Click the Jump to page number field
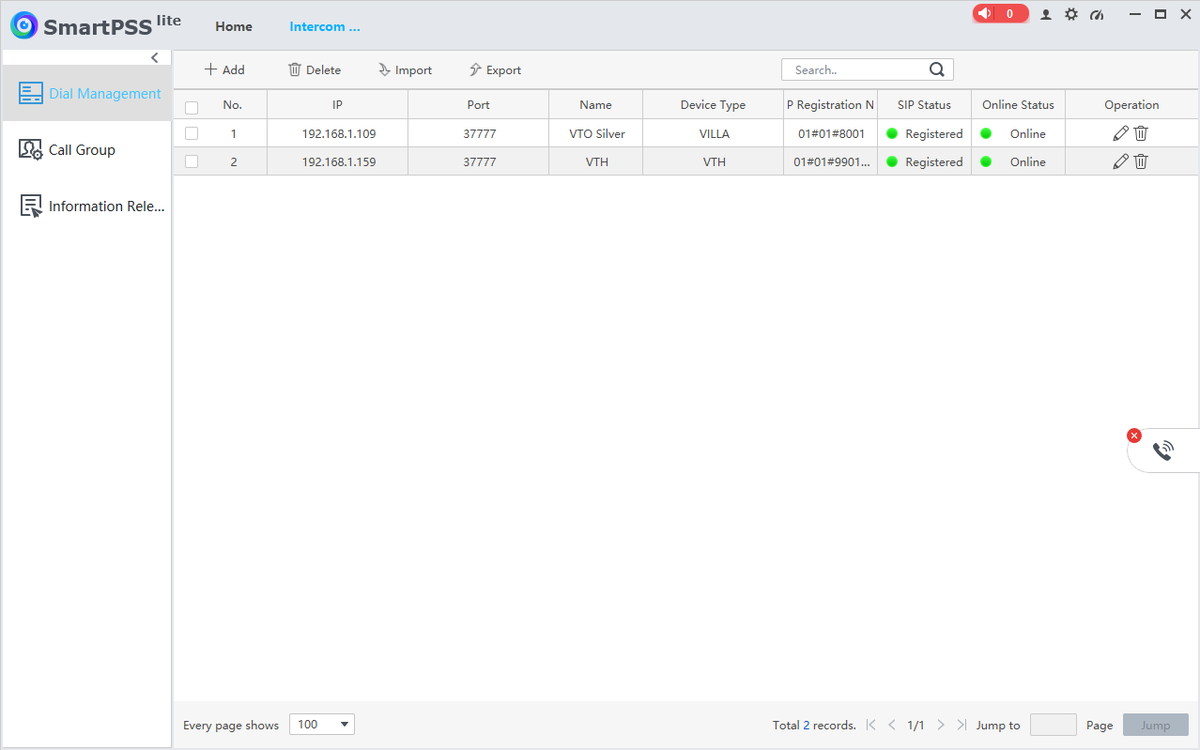1200x750 pixels. [x=1053, y=725]
